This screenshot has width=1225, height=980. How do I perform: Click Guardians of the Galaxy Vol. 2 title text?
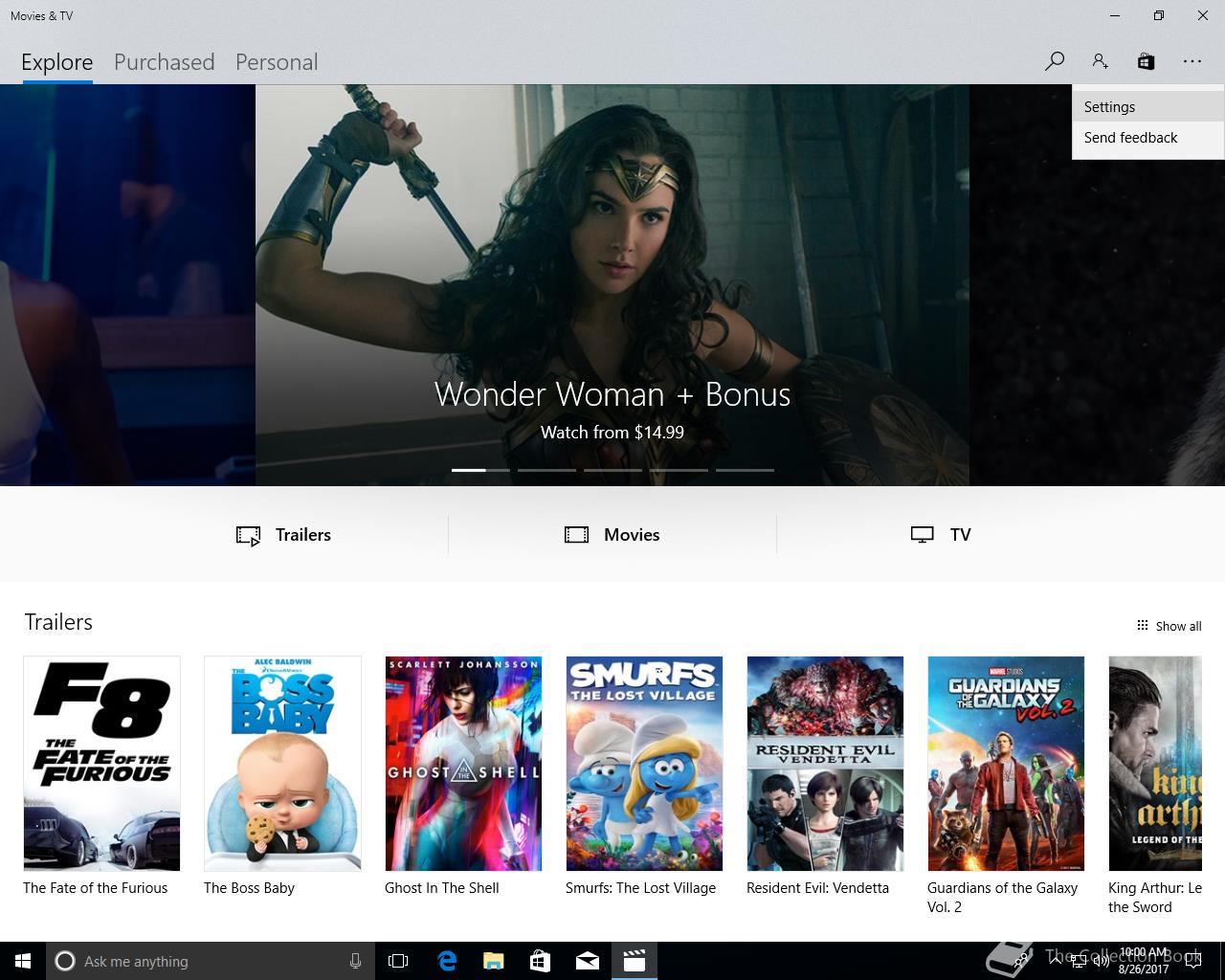tap(1002, 898)
